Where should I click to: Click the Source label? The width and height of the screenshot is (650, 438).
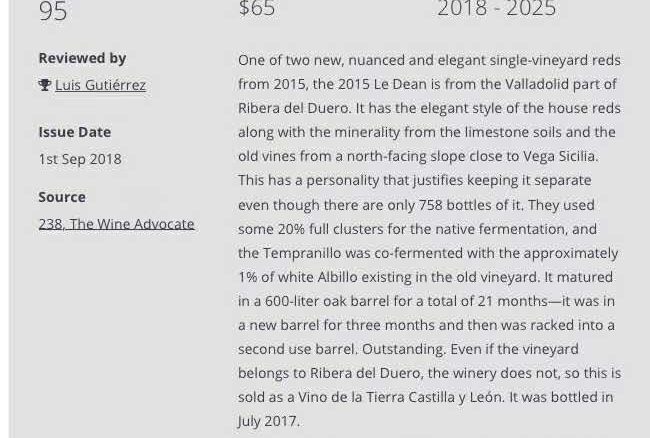click(62, 197)
